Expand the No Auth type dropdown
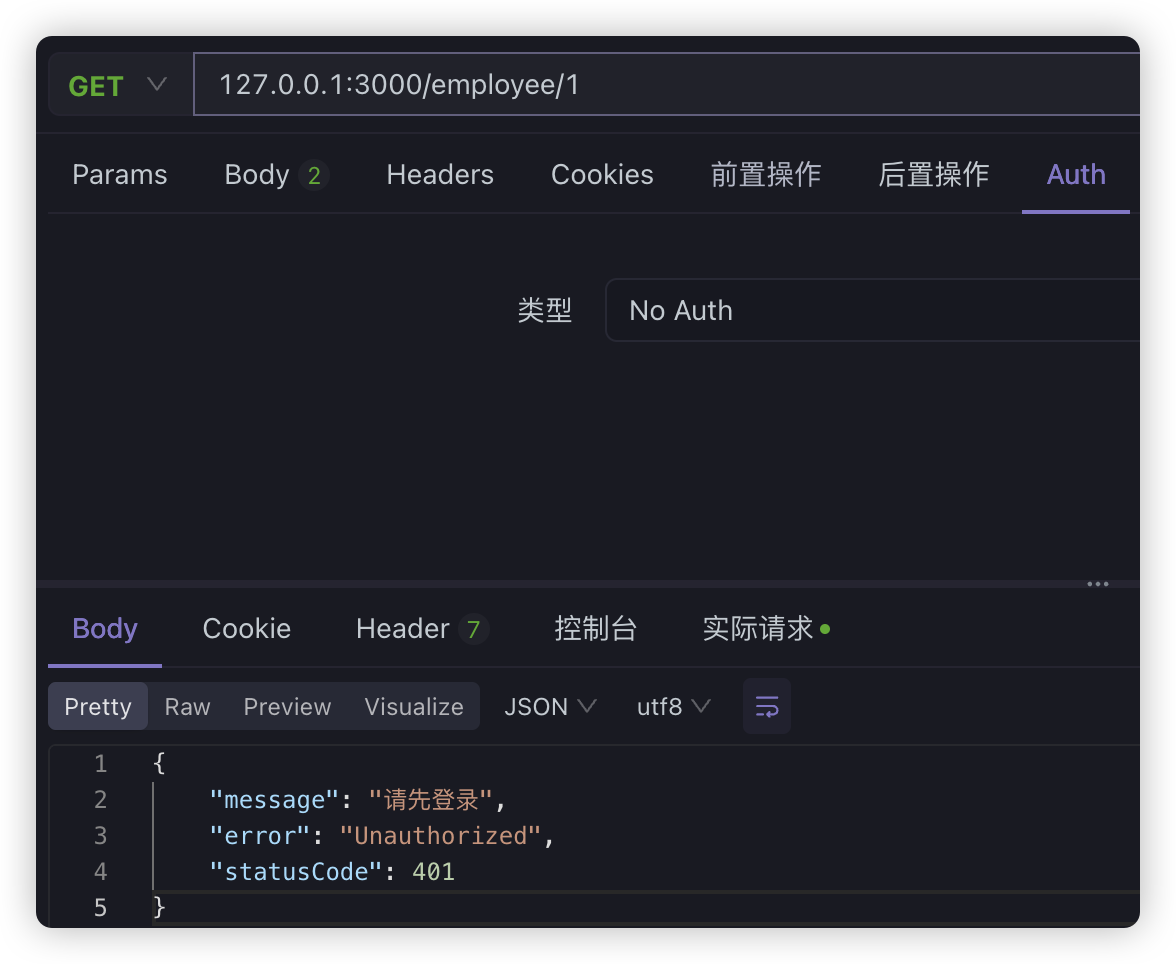Viewport: 1176px width, 964px height. tap(870, 311)
